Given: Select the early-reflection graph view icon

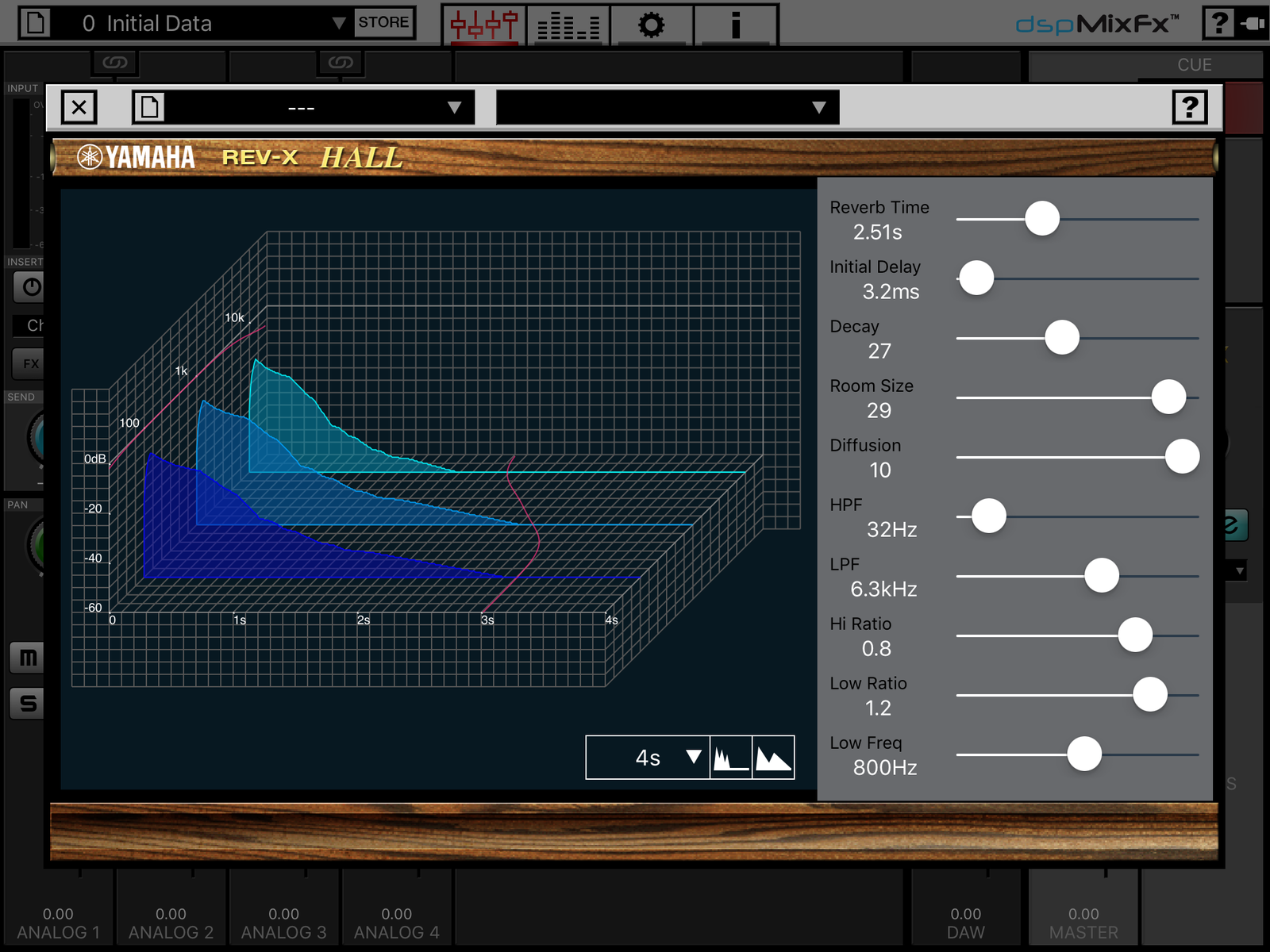Looking at the screenshot, I should point(731,758).
